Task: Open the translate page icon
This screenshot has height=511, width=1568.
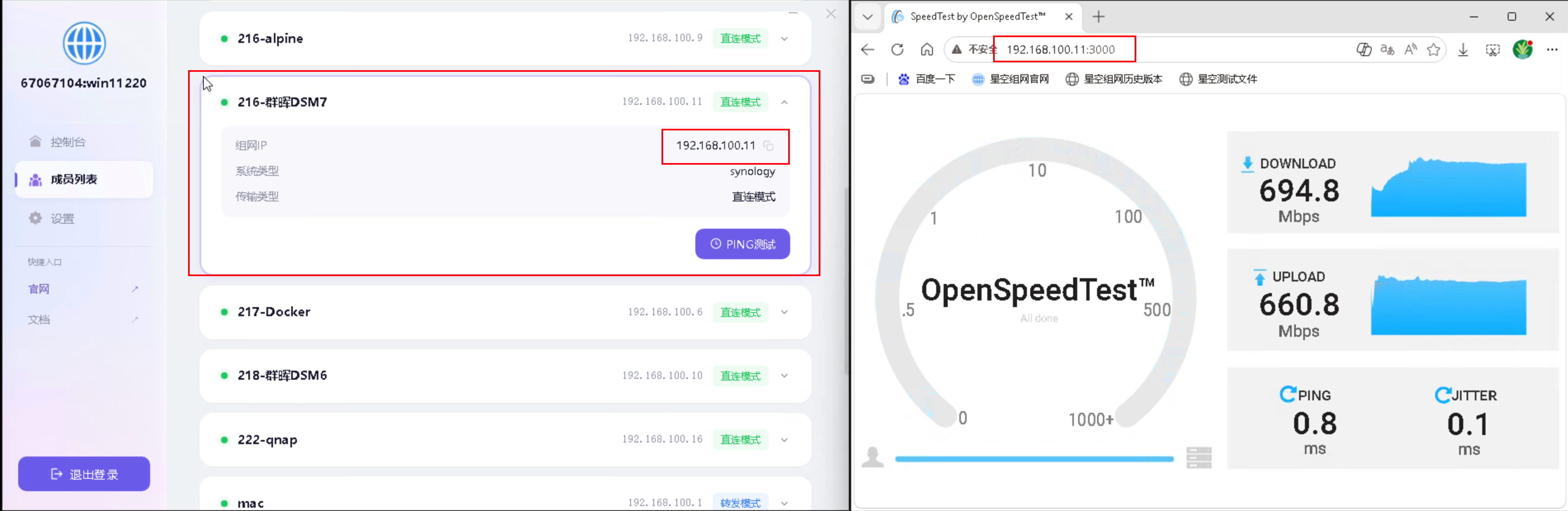Action: (1387, 50)
